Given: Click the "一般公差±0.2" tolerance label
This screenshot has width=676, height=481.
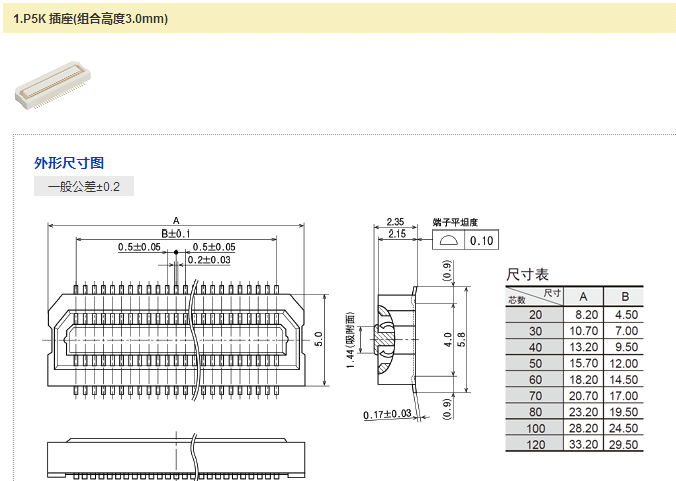Looking at the screenshot, I should [x=83, y=187].
